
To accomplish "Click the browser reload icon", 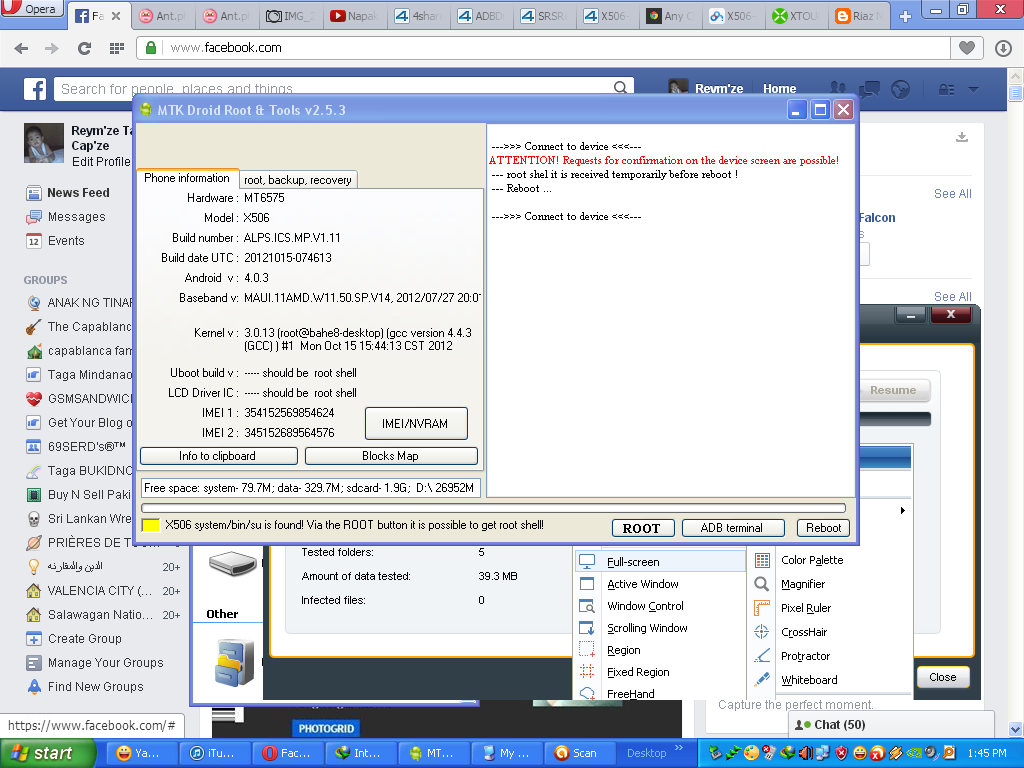I will pyautogui.click(x=84, y=48).
